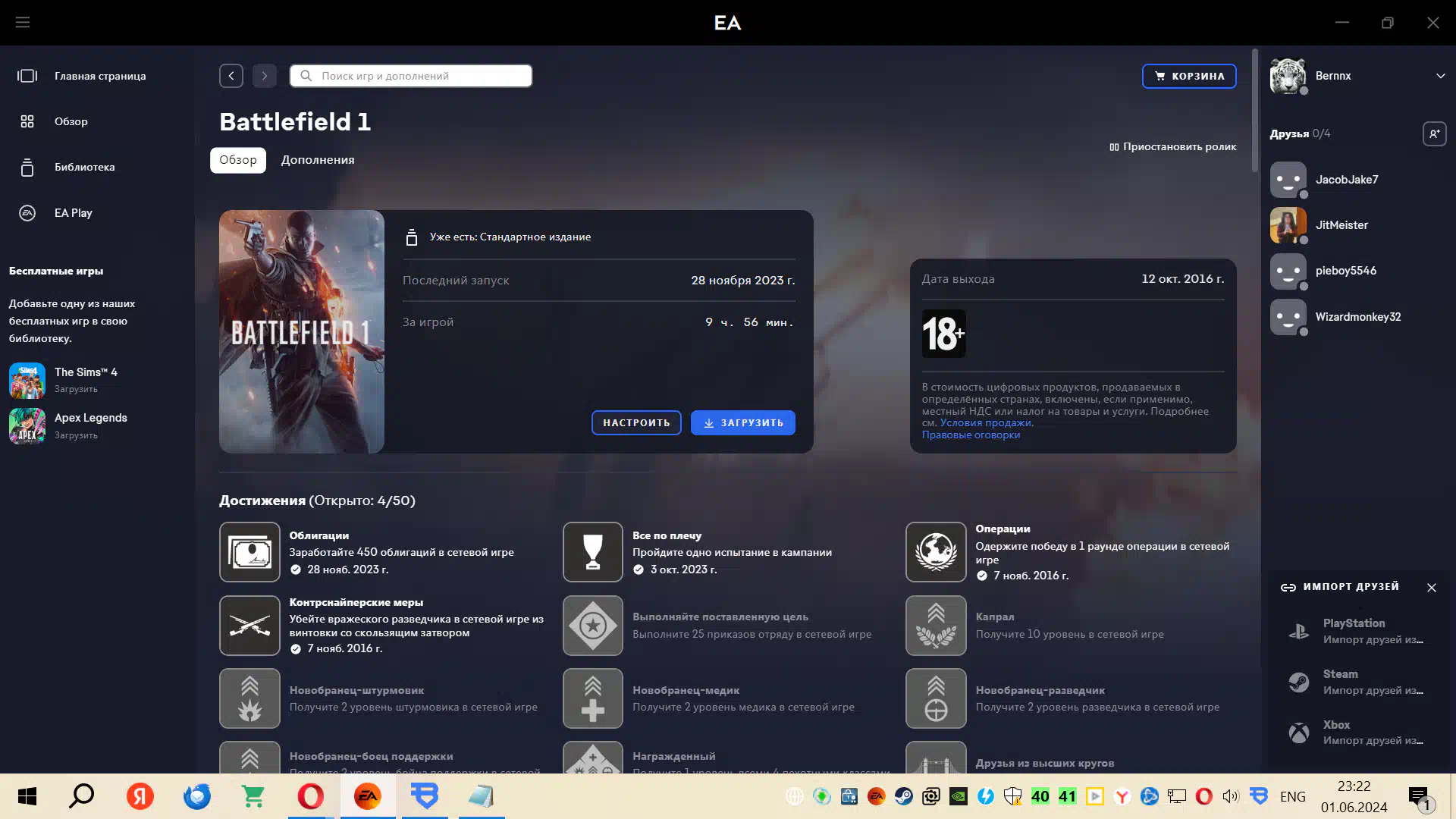Click Новобранец-штурмовик achievement icon

pos(249,698)
